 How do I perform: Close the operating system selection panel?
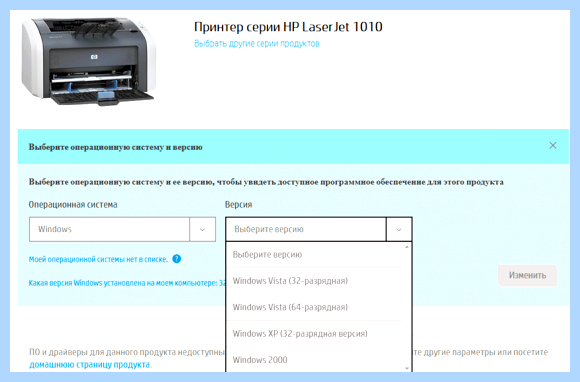pos(553,146)
